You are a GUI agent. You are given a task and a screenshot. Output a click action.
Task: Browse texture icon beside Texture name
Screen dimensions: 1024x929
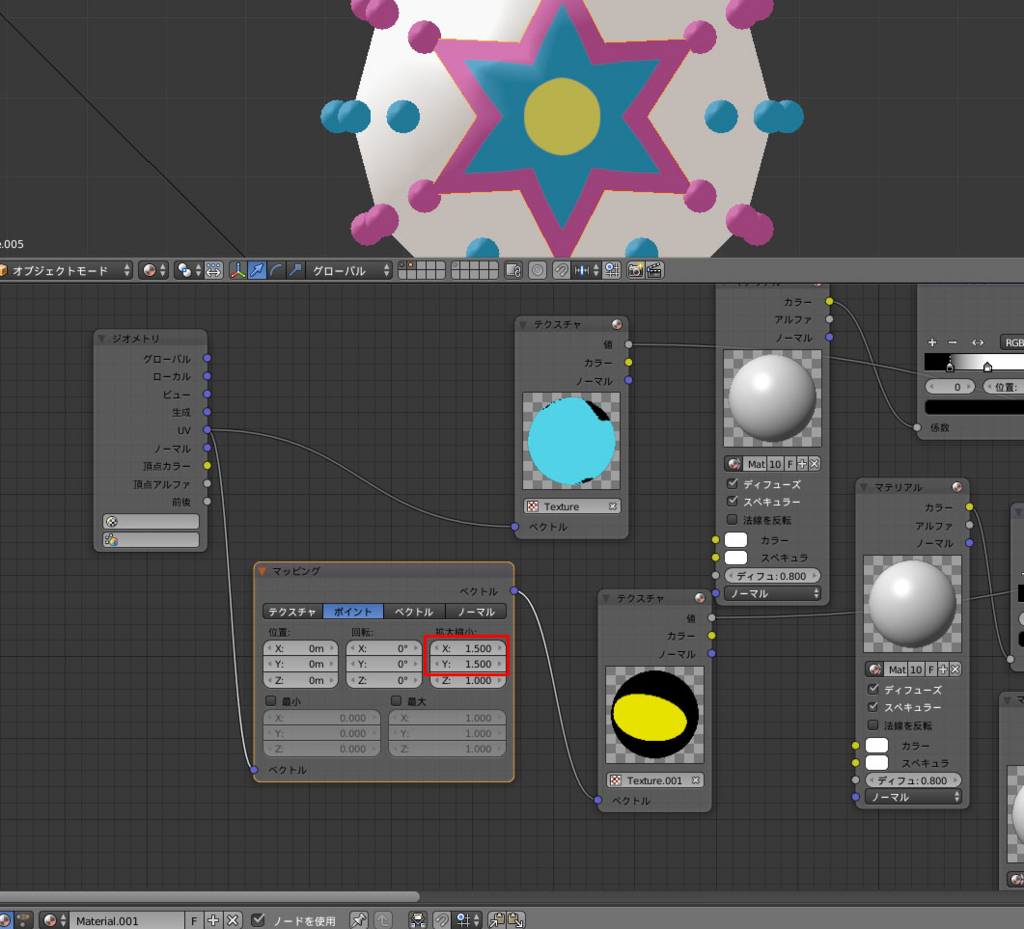tap(533, 507)
